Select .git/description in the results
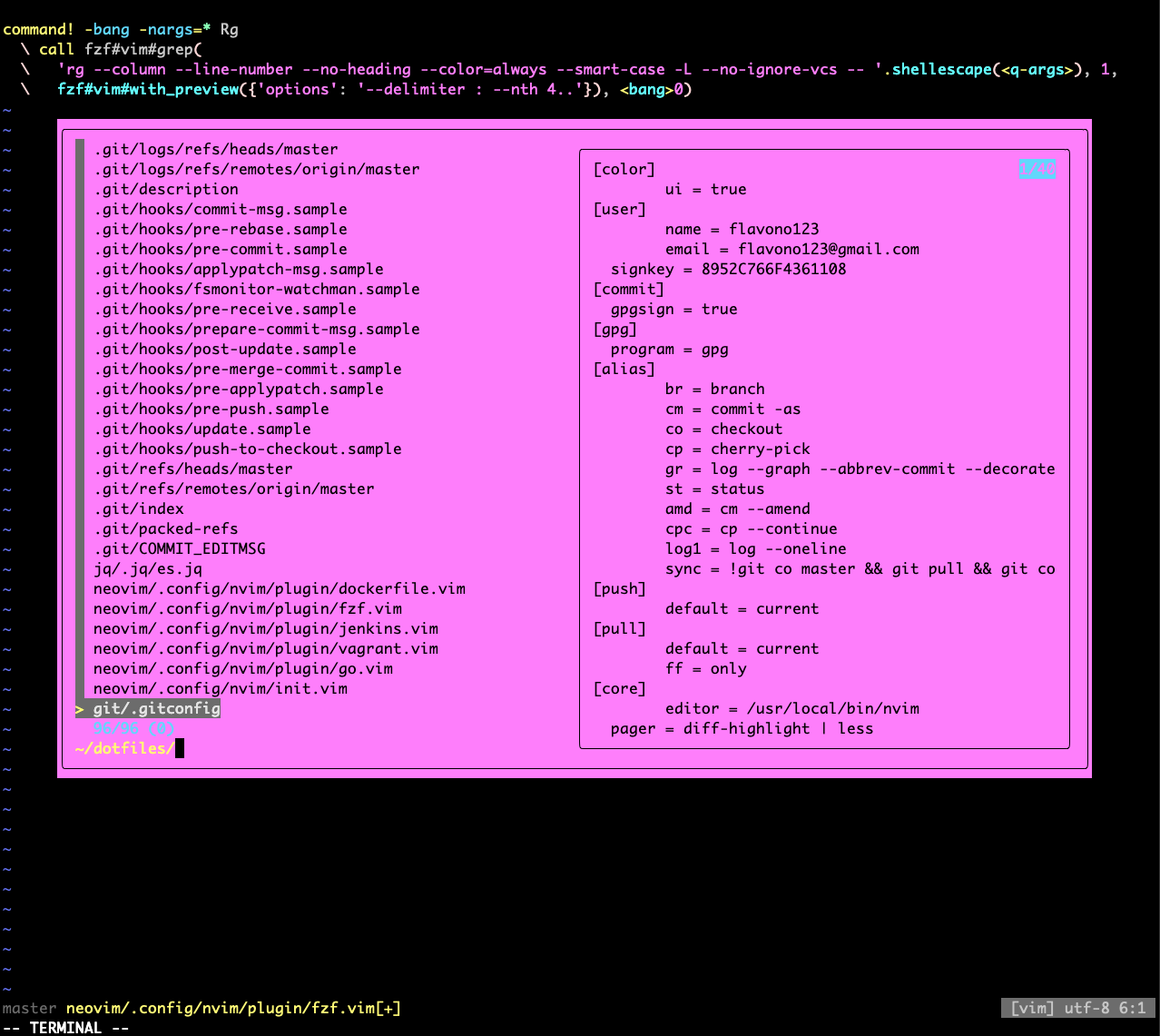The width and height of the screenshot is (1160, 1036). click(x=165, y=189)
